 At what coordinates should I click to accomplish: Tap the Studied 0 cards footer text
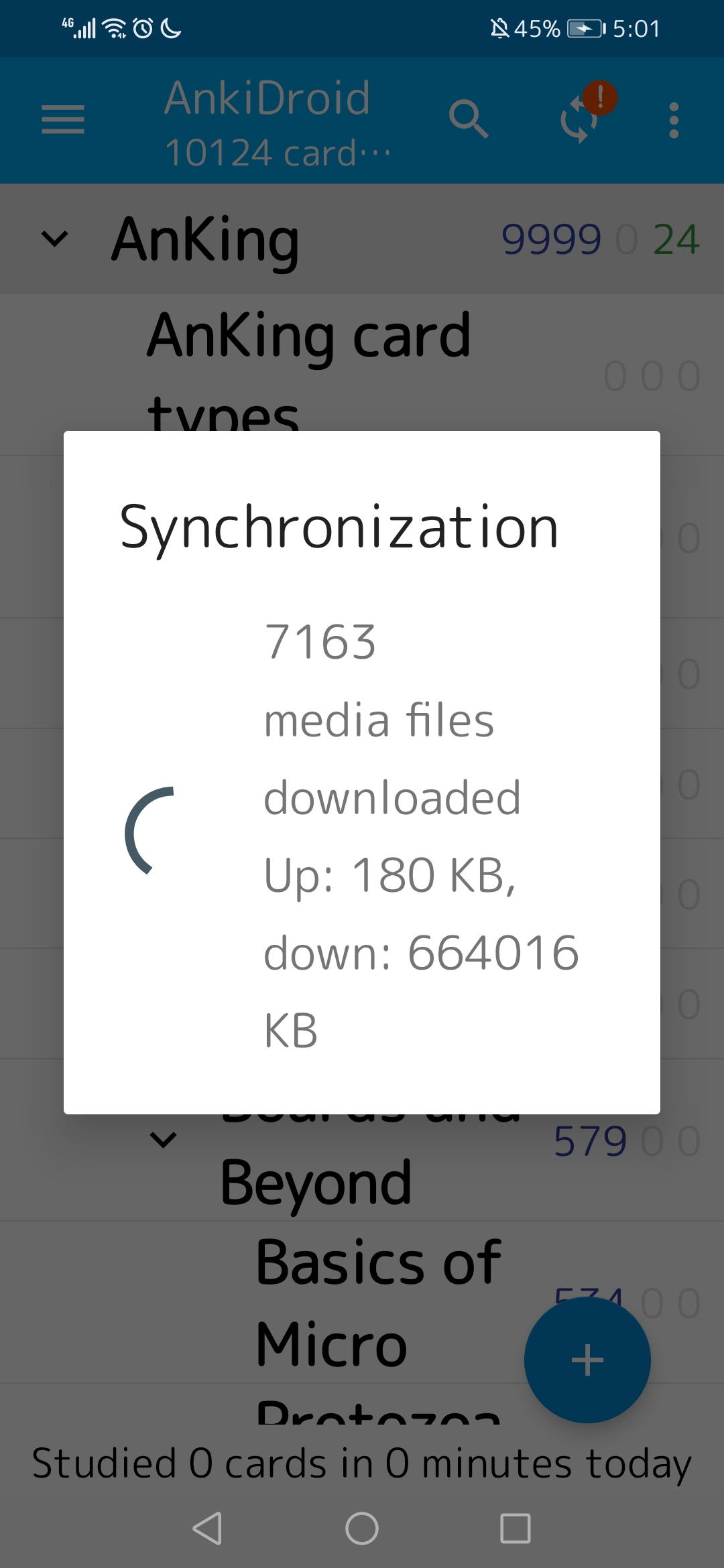pos(362,1461)
